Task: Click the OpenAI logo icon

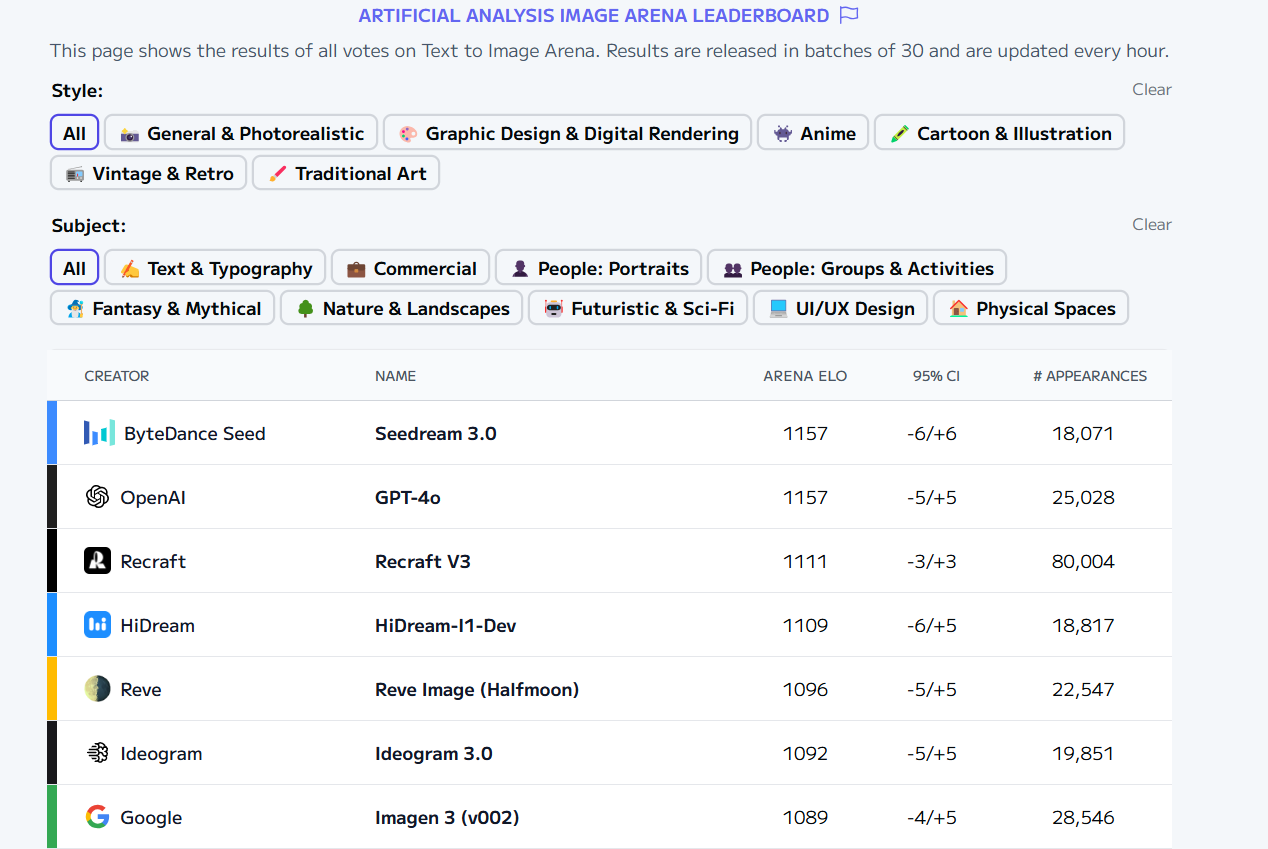Action: 97,497
